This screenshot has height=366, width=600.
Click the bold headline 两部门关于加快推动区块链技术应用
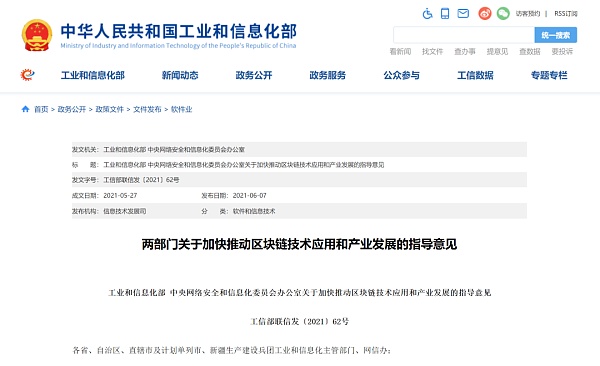point(299,244)
